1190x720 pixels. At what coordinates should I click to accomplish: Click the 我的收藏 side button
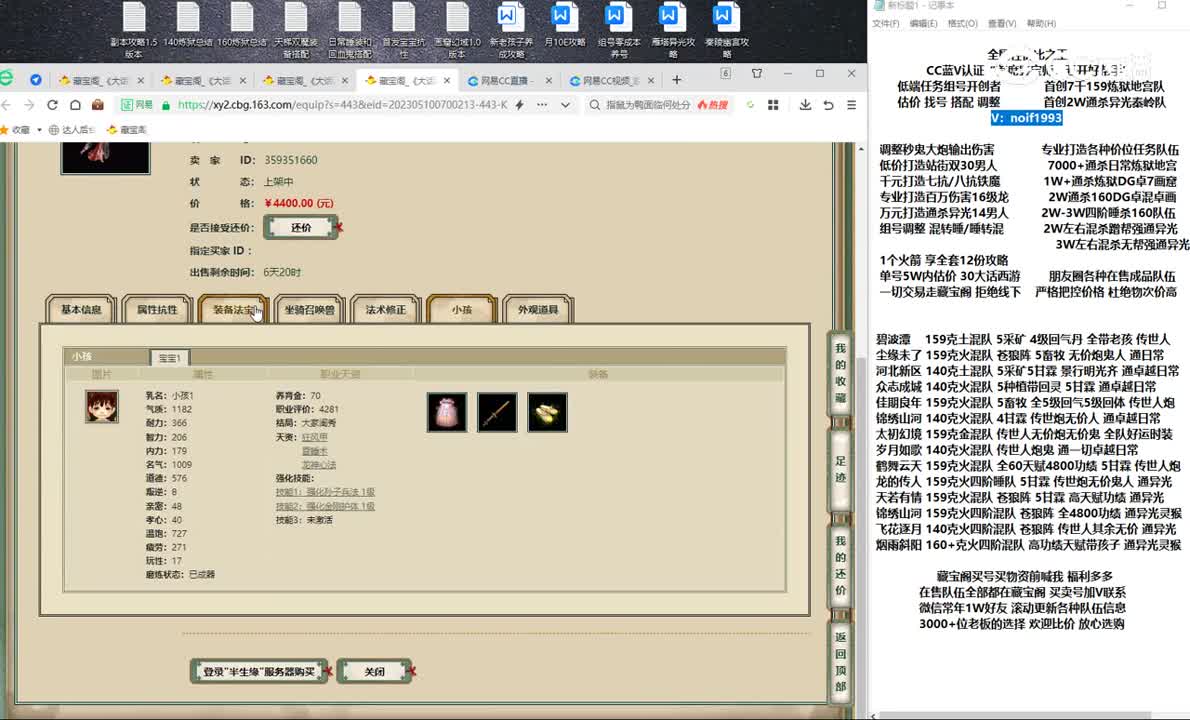pyautogui.click(x=840, y=373)
